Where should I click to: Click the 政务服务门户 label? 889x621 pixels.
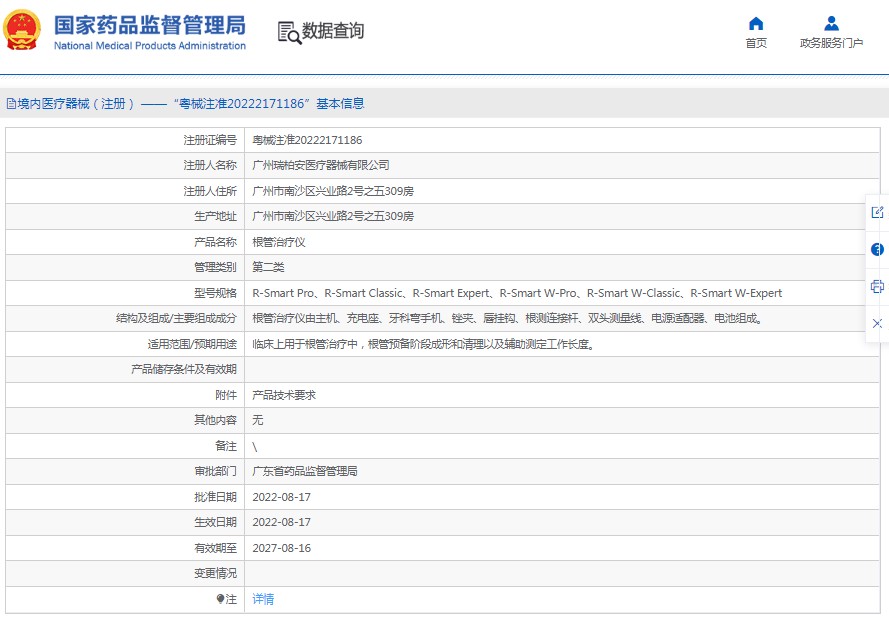[x=831, y=43]
